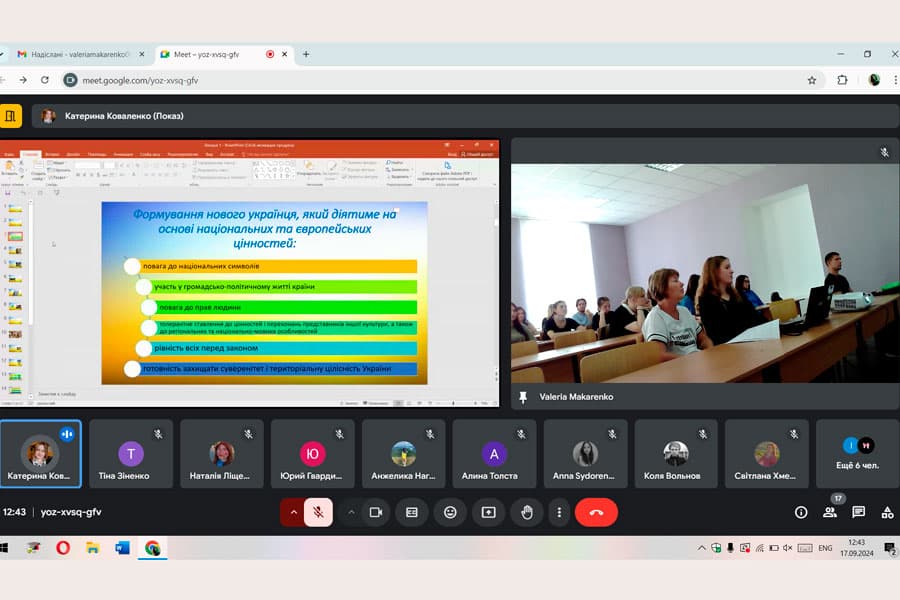Select Алина Толста participant tile
The image size is (900, 600).
coord(494,454)
